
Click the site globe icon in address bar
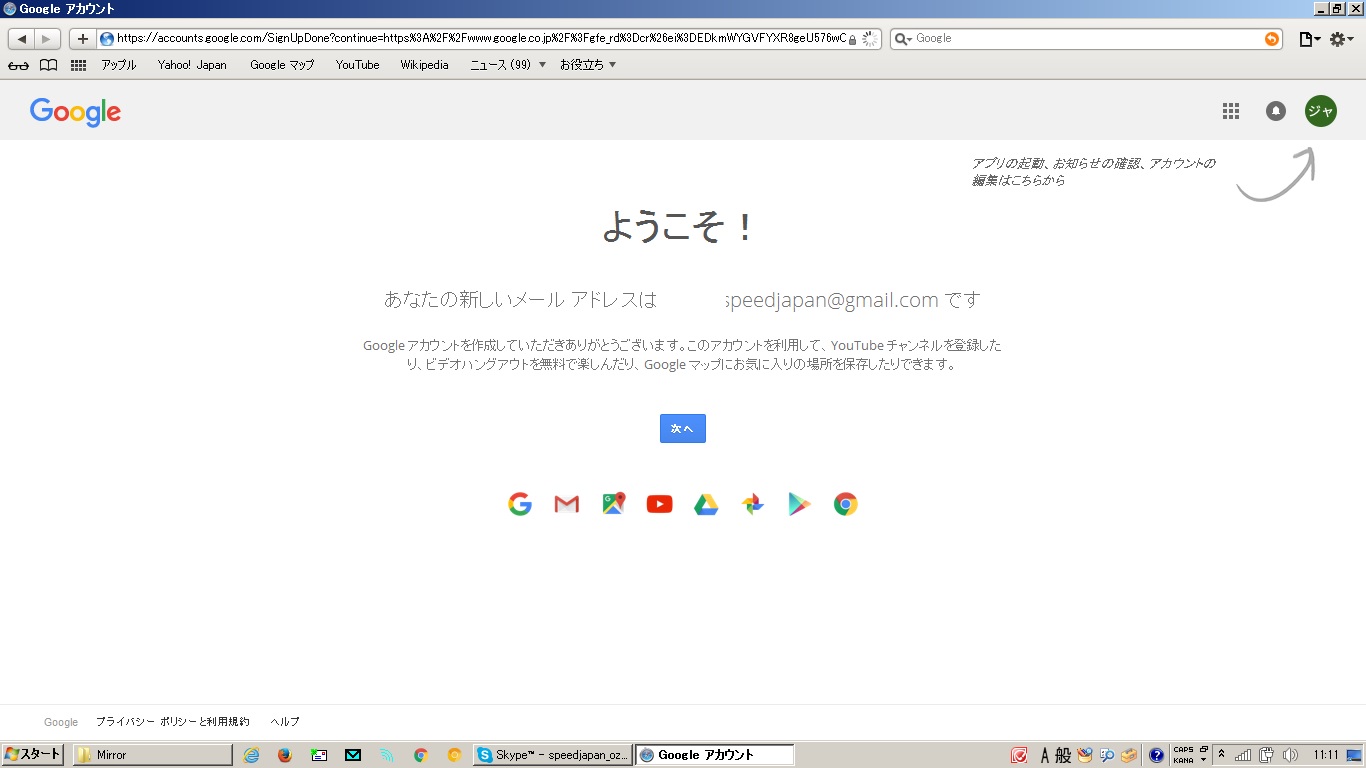point(107,39)
